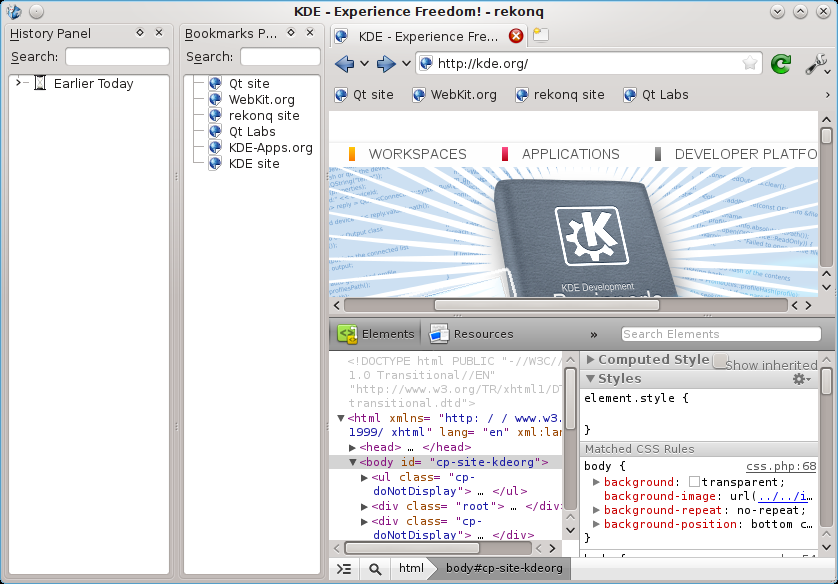Open the wrench tools menu

tap(817, 64)
